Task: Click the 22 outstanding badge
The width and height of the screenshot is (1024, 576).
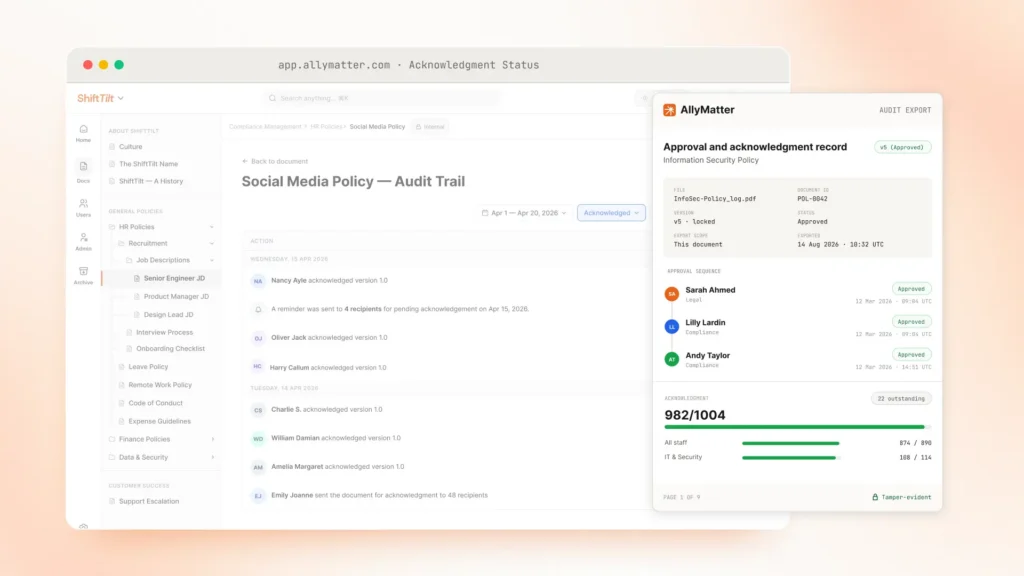Action: pyautogui.click(x=901, y=398)
